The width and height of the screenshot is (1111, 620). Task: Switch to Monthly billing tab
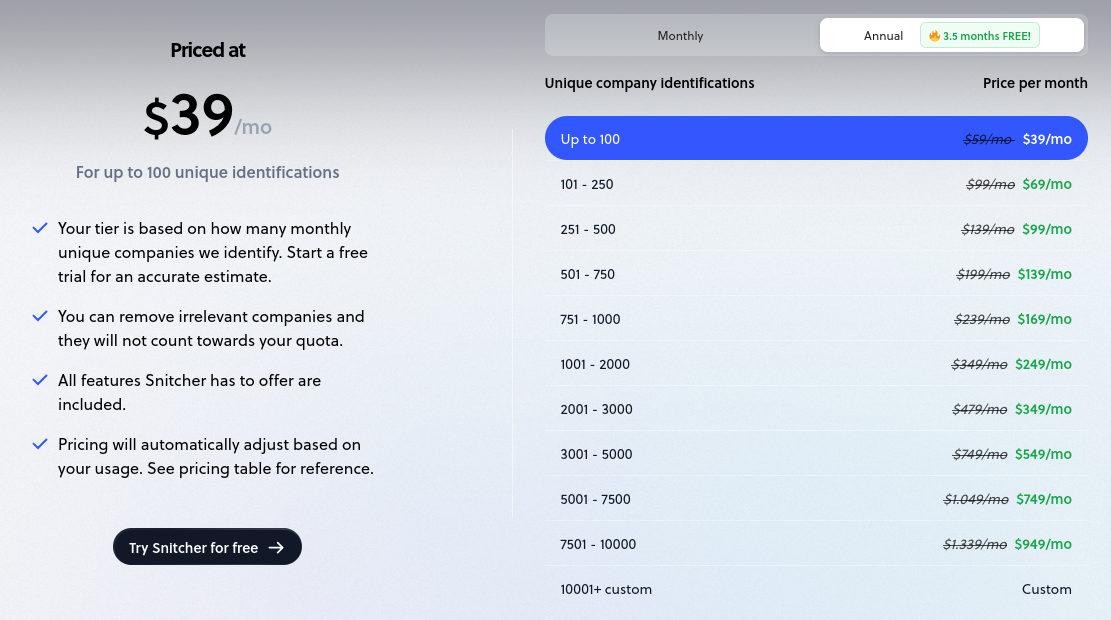(680, 35)
